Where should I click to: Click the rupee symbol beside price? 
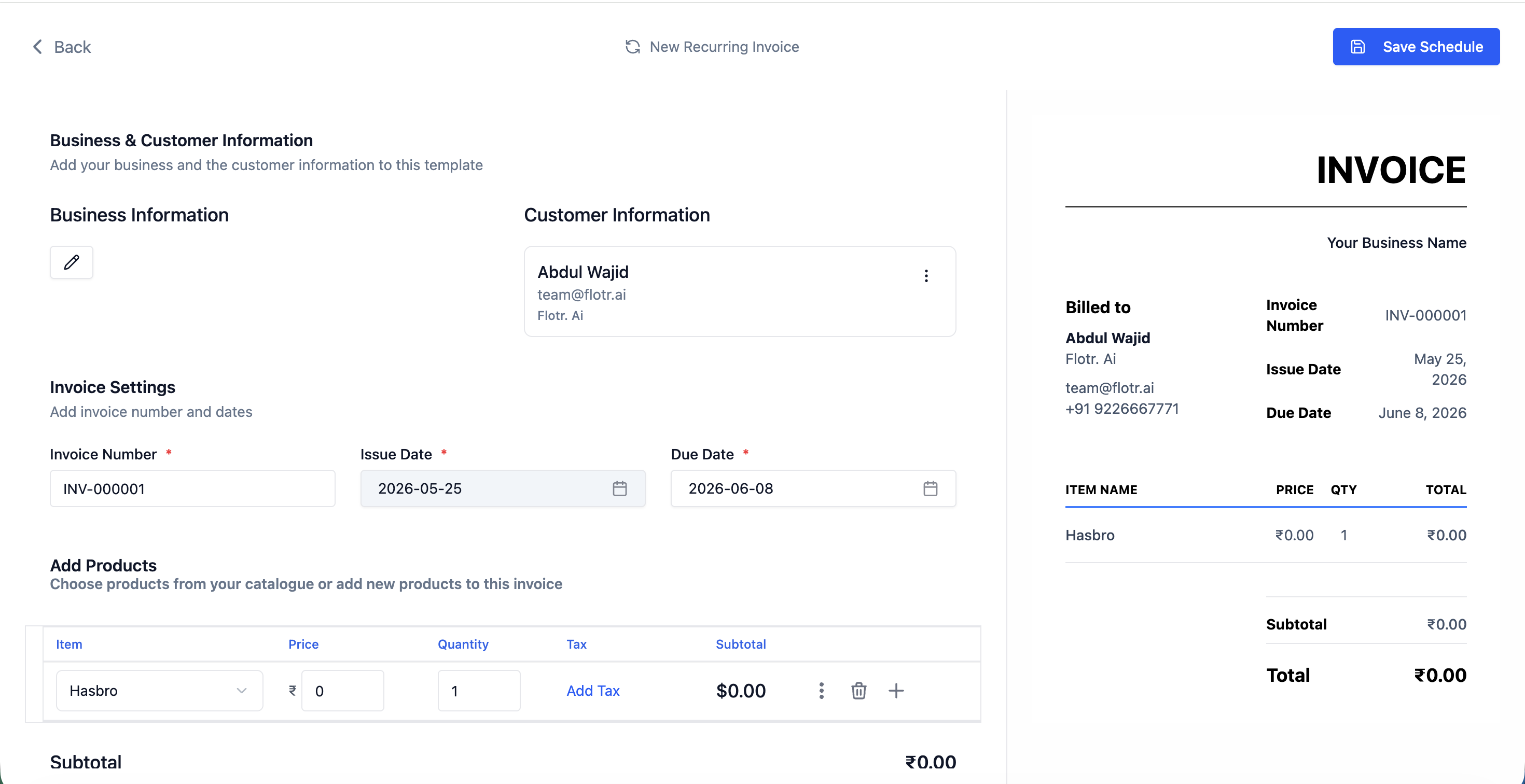coord(293,691)
